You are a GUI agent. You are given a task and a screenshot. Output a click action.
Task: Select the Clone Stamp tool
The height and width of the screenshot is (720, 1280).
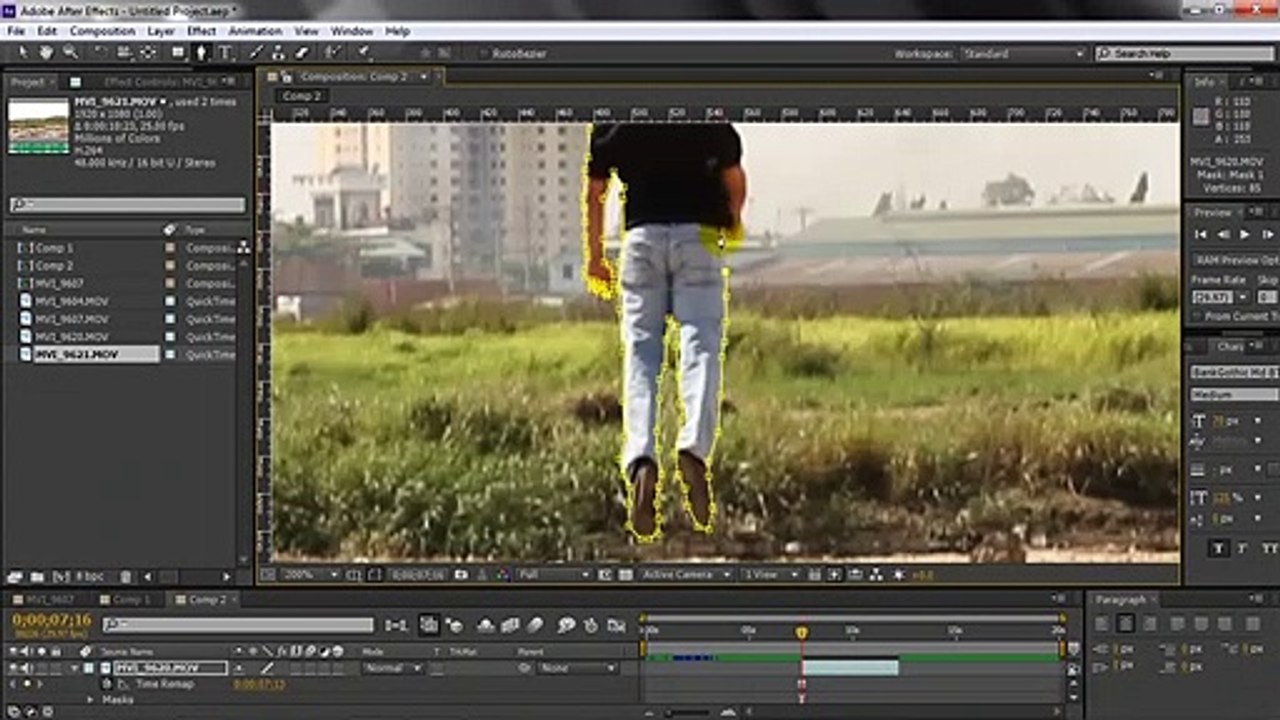(278, 52)
